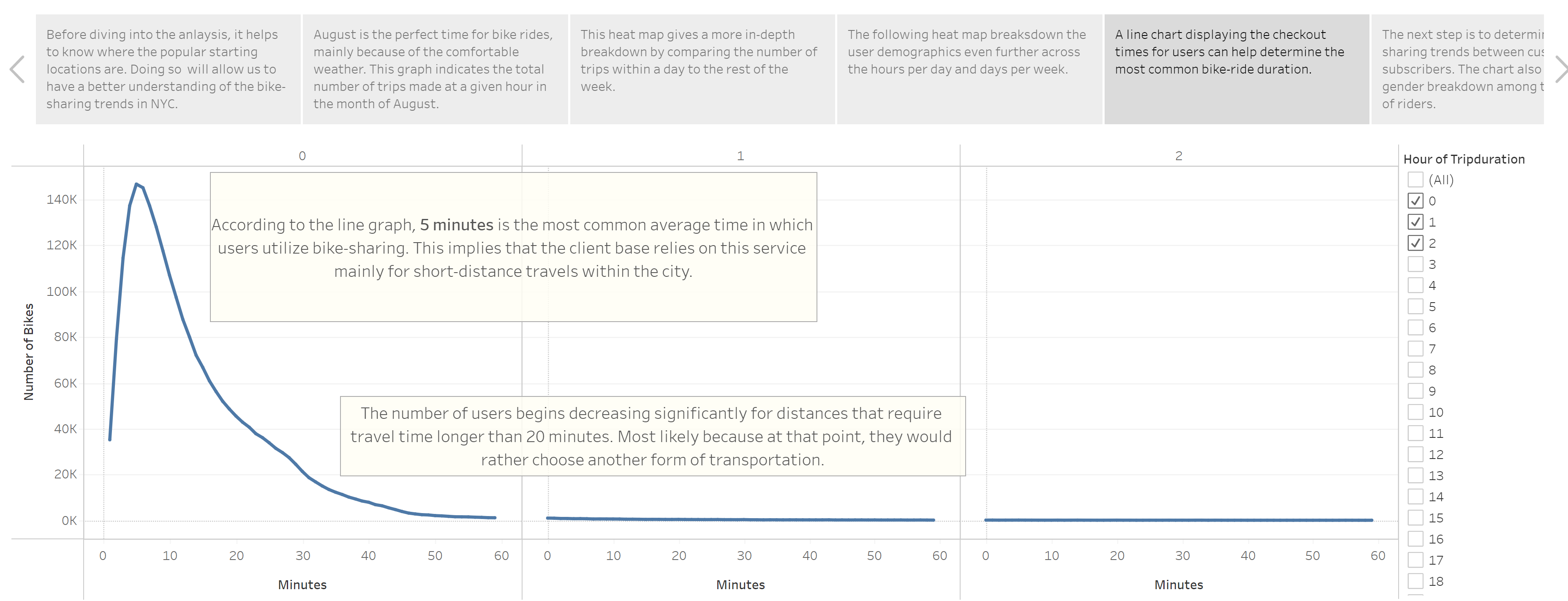The height and width of the screenshot is (601, 1568).
Task: Enable the hour 18 filter checkbox
Action: tap(1416, 581)
